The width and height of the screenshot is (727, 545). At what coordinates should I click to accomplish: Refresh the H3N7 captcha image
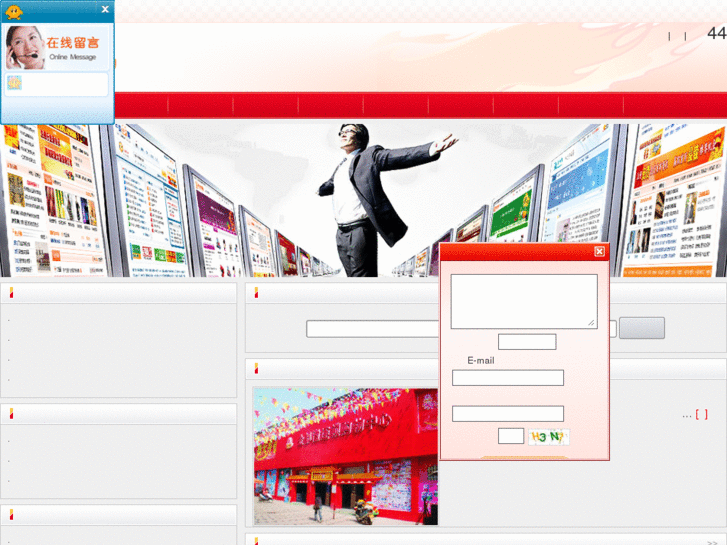tap(549, 437)
